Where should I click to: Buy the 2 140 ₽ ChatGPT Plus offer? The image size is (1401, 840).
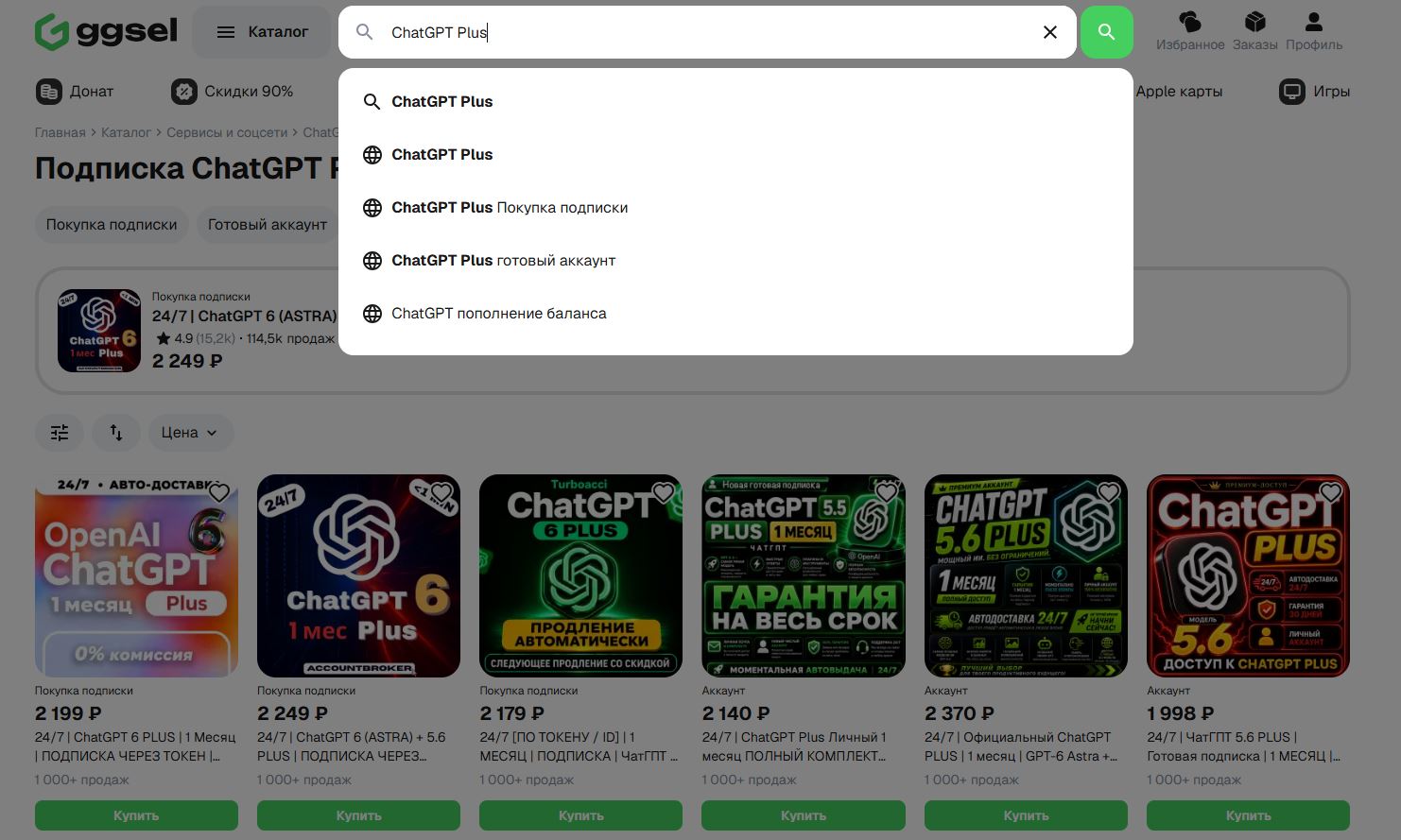(x=804, y=815)
